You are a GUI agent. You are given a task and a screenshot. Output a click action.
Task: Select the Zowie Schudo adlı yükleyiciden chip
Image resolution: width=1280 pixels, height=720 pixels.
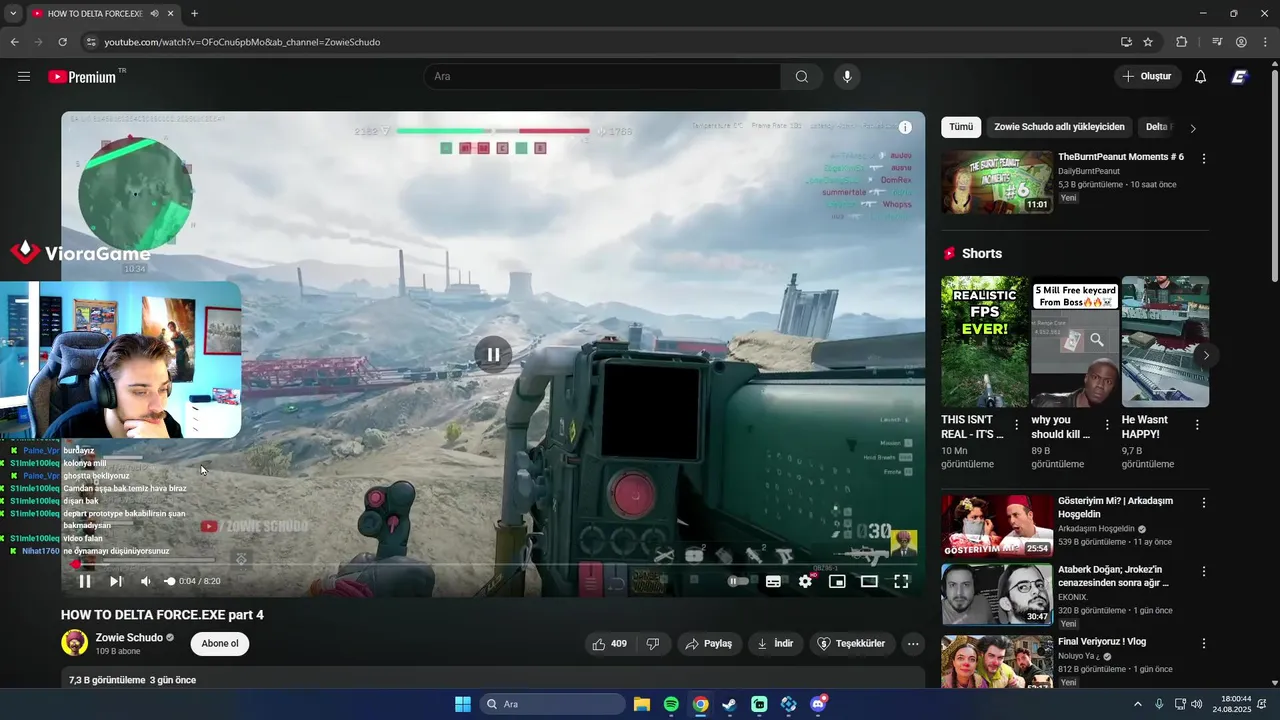[1059, 127]
